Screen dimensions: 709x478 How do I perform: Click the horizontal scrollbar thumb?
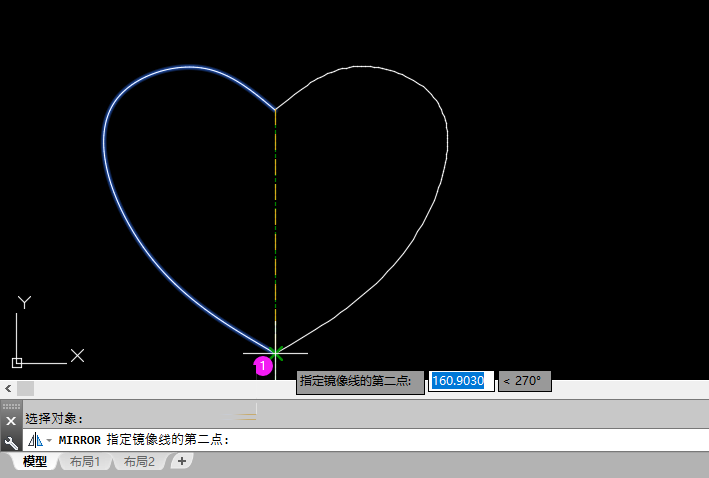[x=26, y=388]
